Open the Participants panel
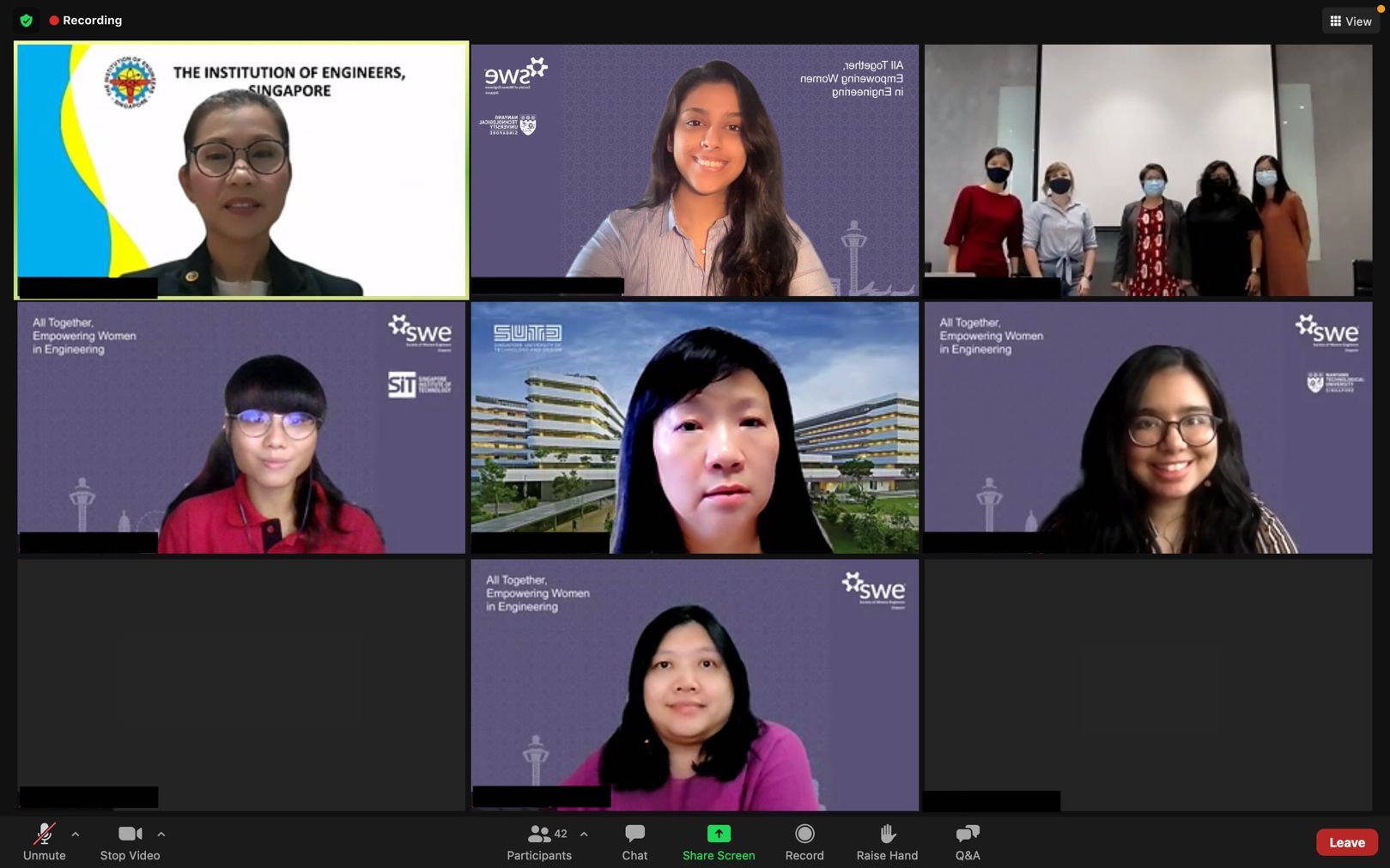This screenshot has width=1390, height=868. pyautogui.click(x=539, y=842)
